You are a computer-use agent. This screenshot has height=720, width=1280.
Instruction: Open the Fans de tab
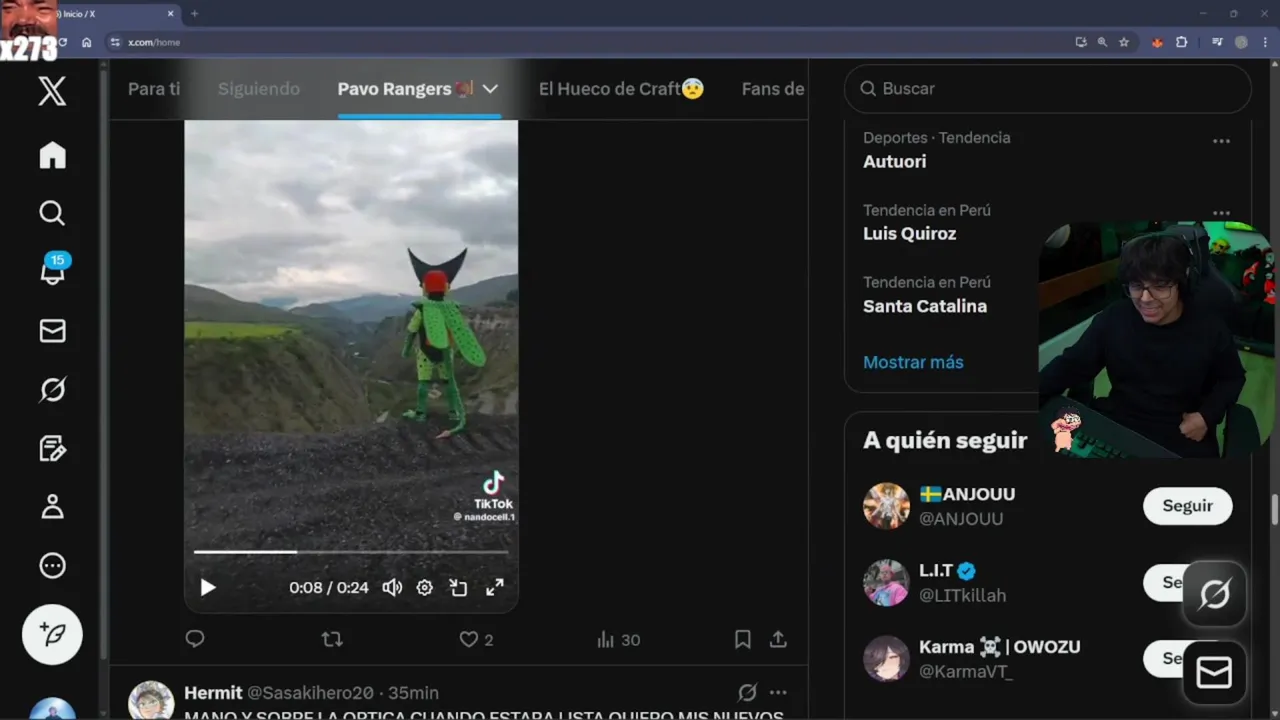[x=773, y=89]
